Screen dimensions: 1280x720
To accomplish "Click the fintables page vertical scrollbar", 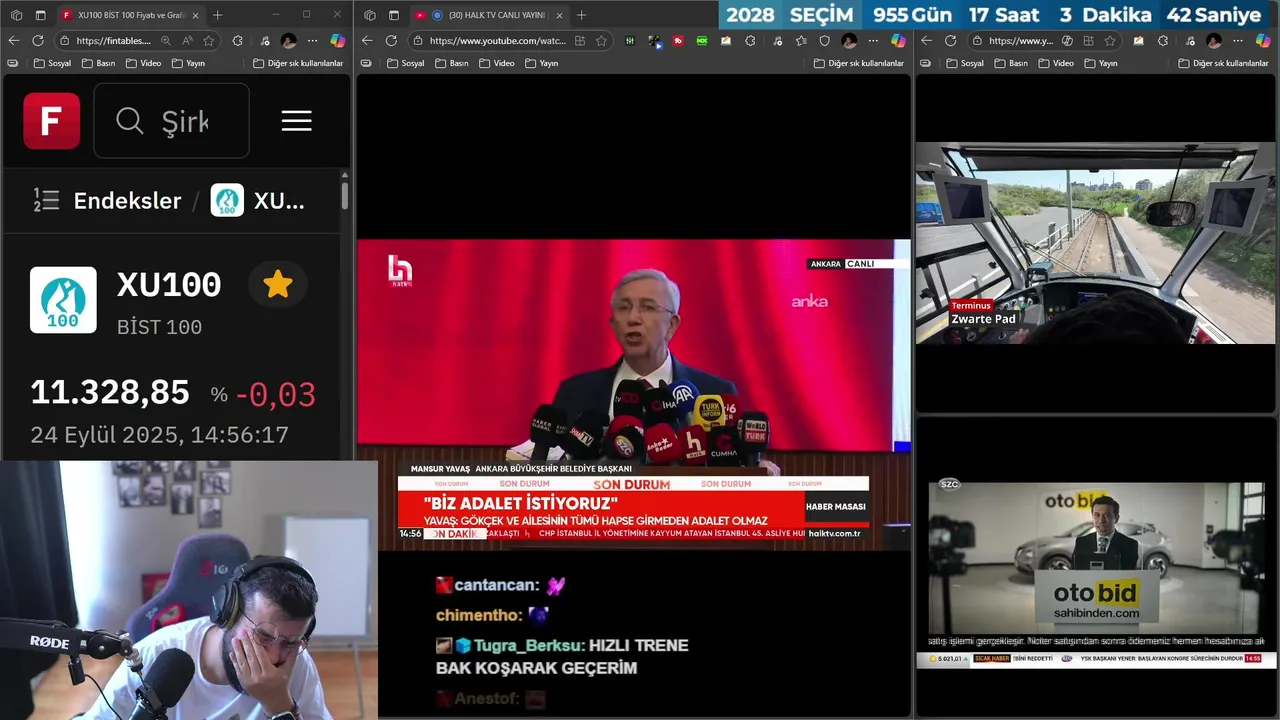I will point(345,195).
